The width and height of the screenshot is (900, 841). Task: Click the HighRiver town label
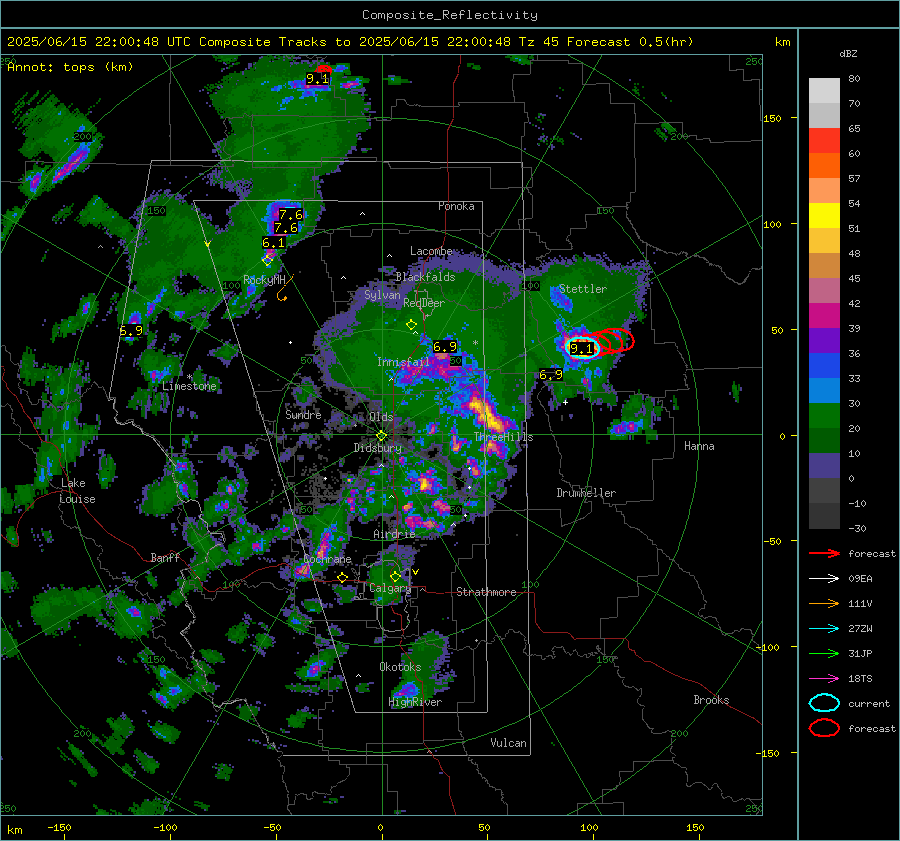coord(415,702)
